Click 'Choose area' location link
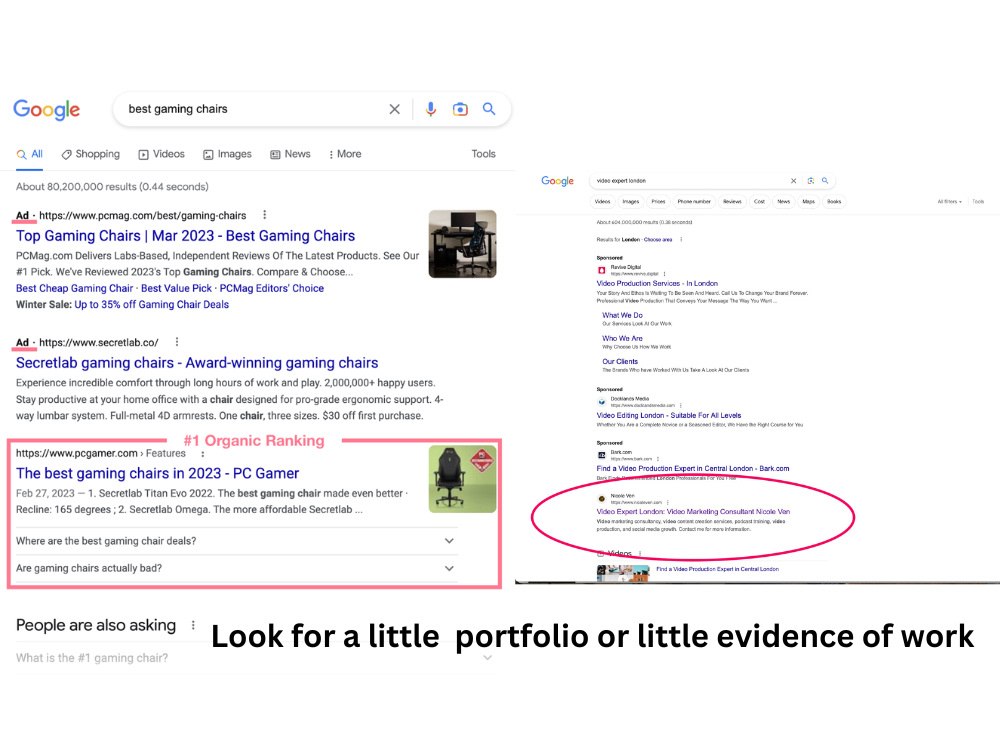 [x=658, y=240]
